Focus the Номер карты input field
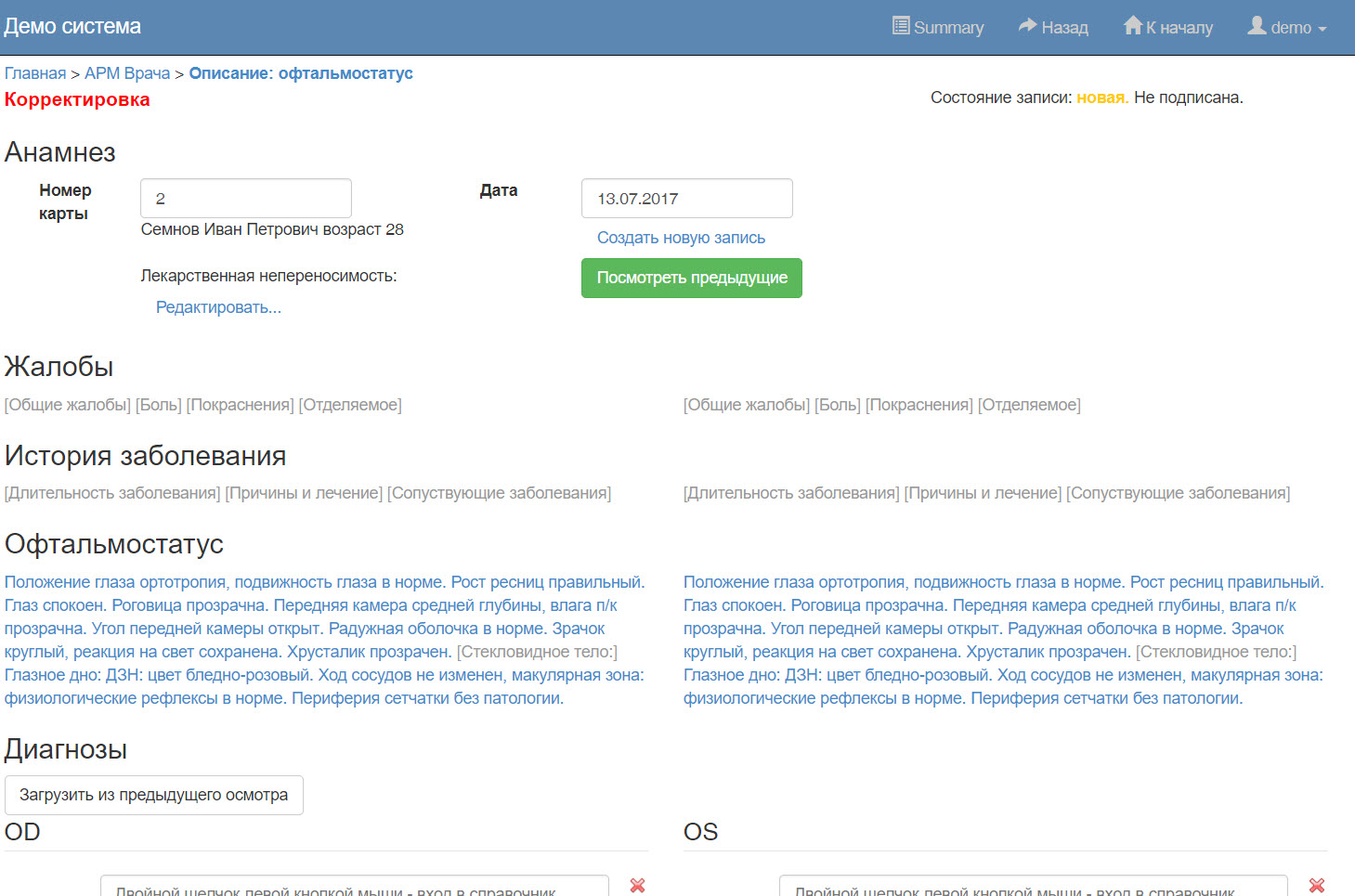Viewport: 1355px width, 896px height. click(x=246, y=199)
